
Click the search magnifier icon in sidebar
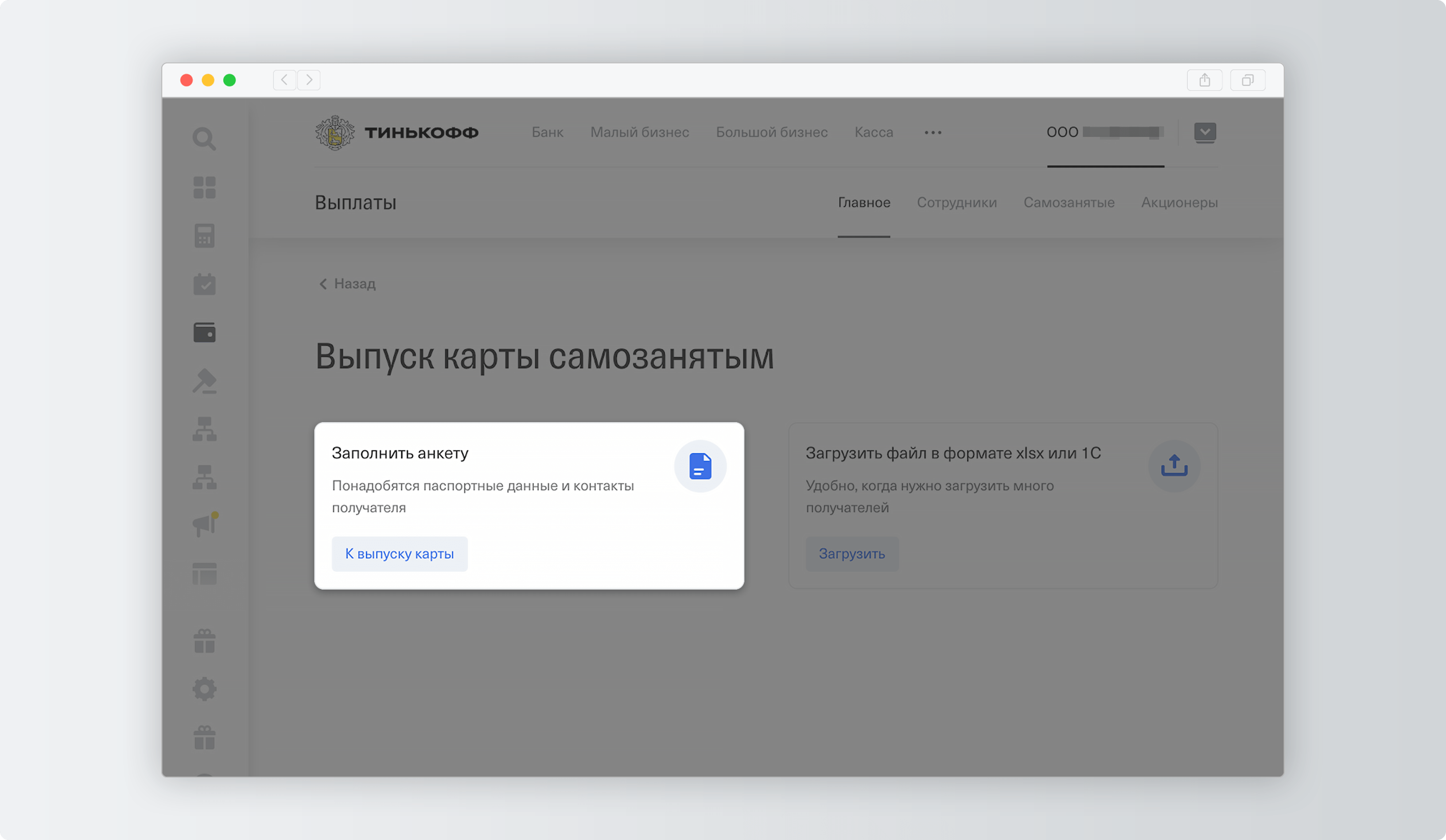(x=204, y=139)
